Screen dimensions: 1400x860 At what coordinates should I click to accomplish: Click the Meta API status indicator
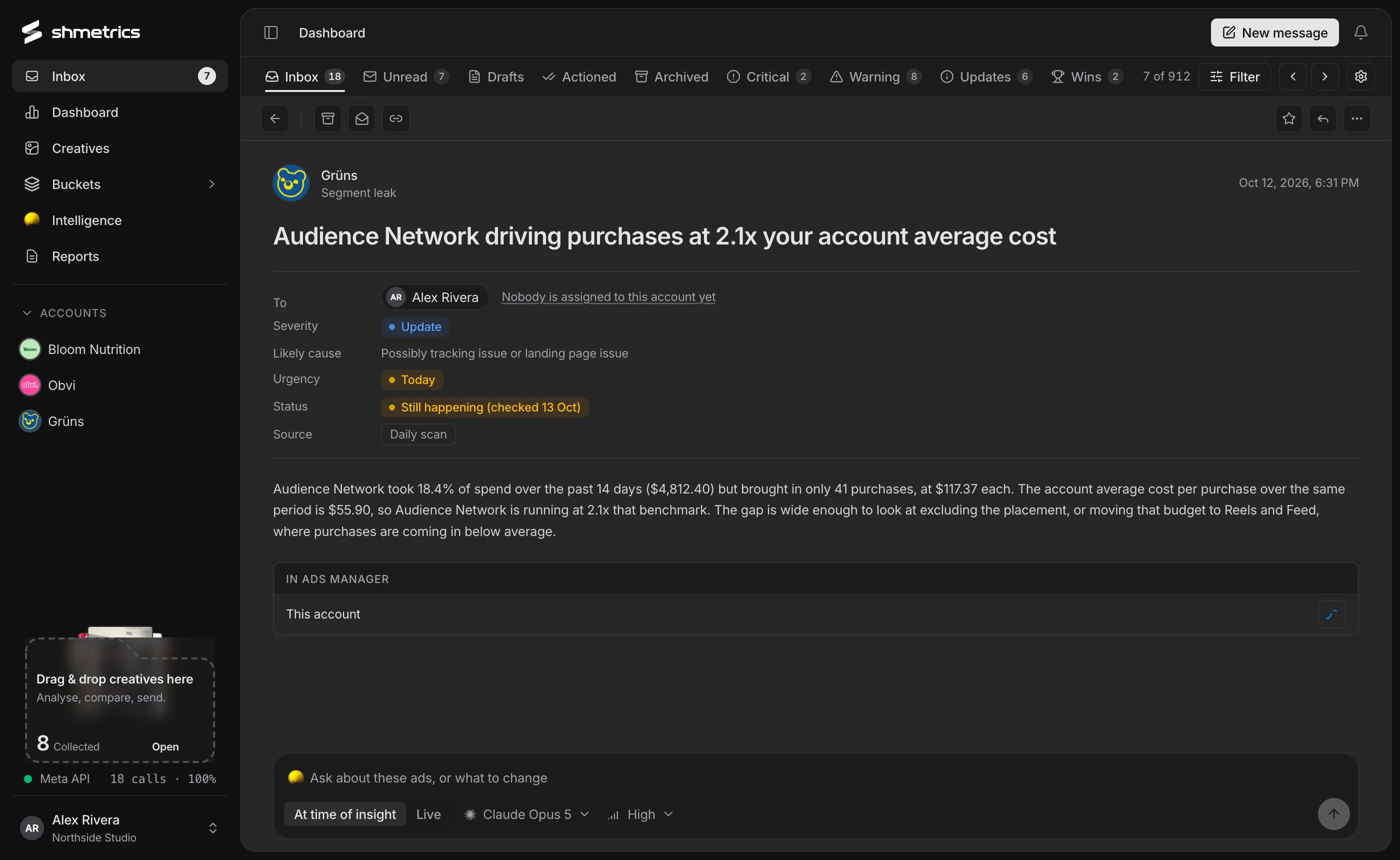tap(57, 778)
